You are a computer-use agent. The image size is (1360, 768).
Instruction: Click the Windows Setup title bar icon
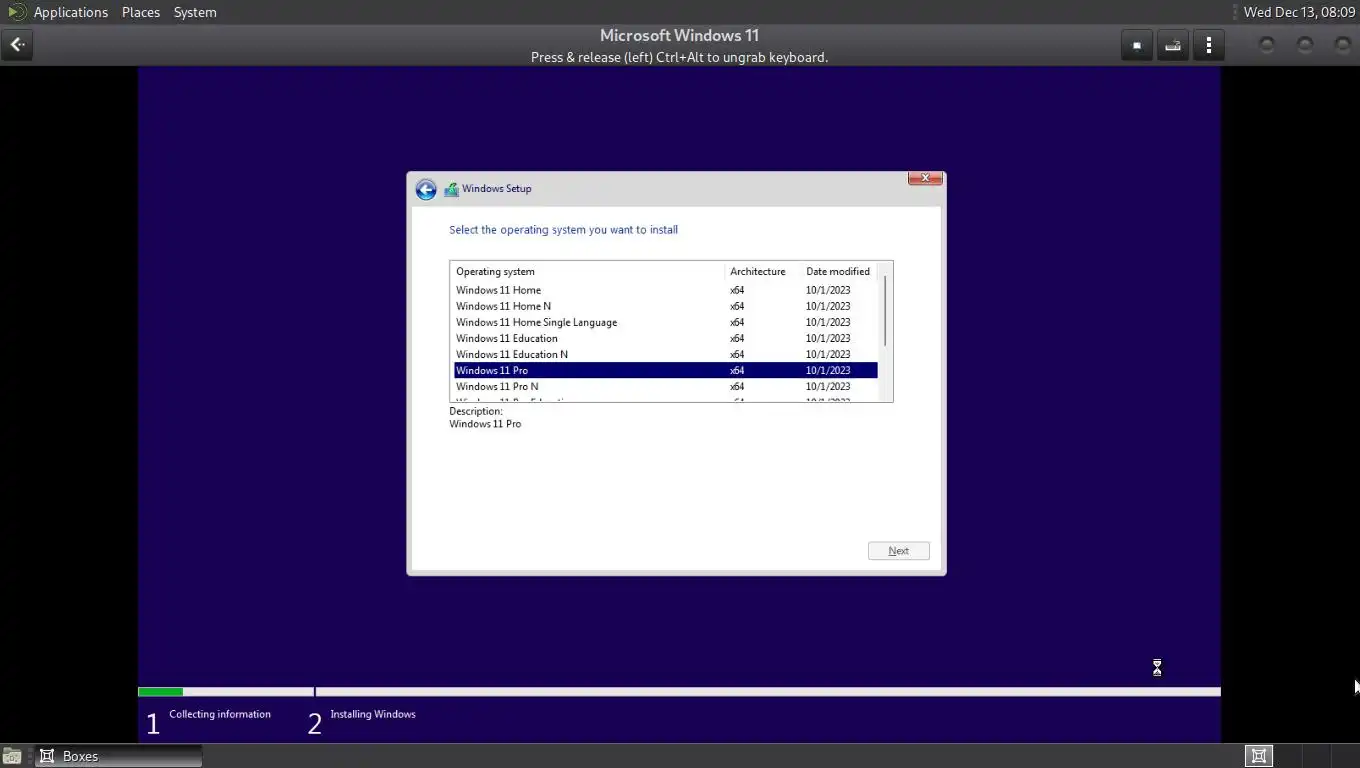coord(451,189)
